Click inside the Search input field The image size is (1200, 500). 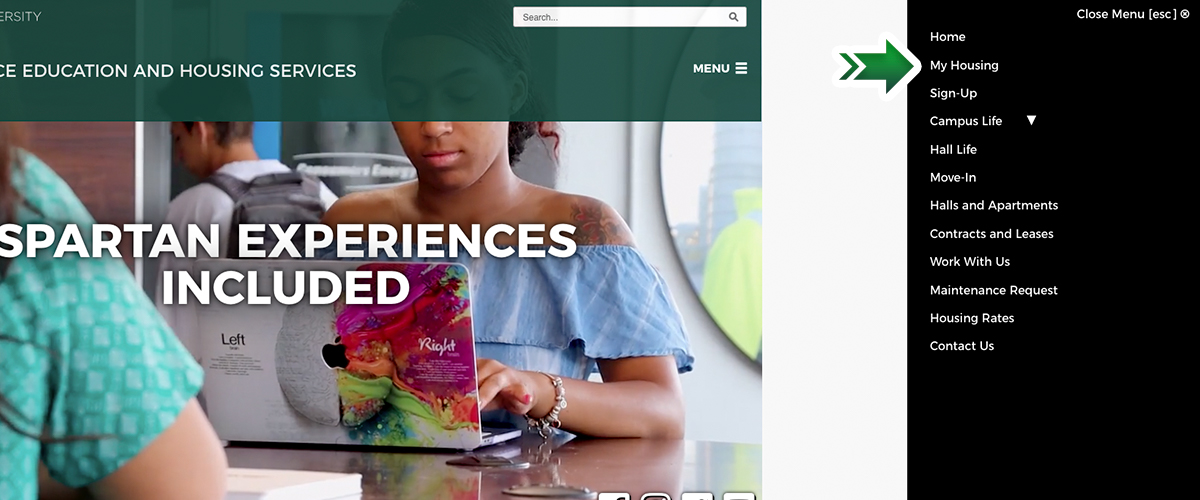(618, 17)
